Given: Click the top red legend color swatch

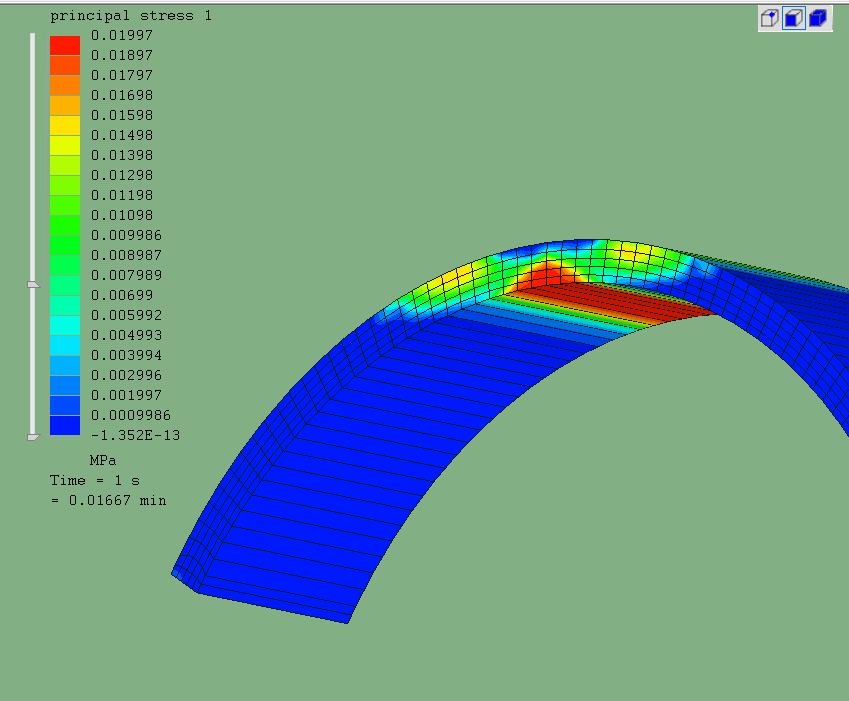Looking at the screenshot, I should pyautogui.click(x=65, y=45).
